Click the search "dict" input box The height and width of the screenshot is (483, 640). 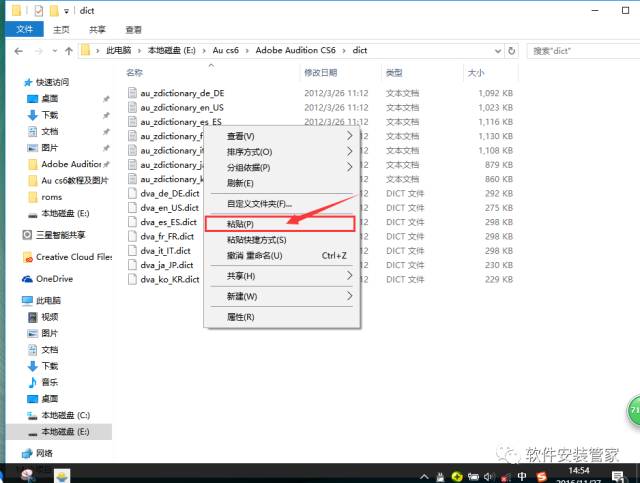pos(575,50)
